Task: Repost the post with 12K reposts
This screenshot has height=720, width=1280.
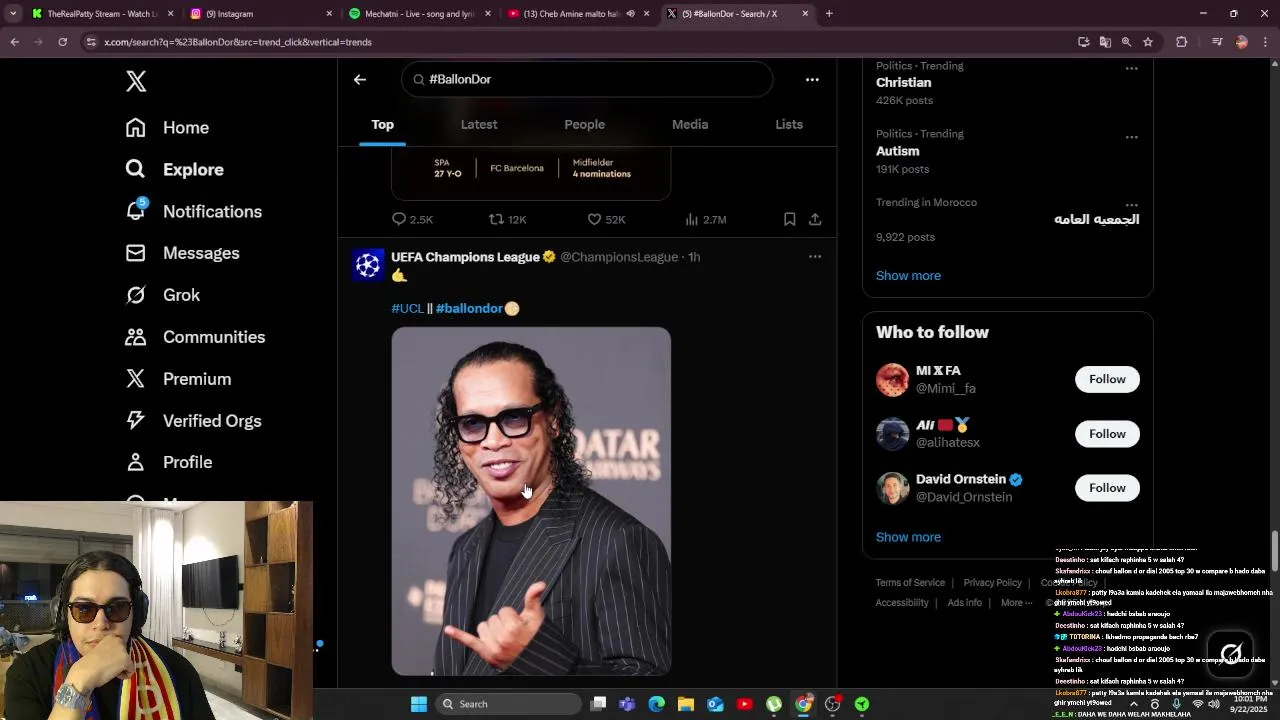Action: coord(507,219)
